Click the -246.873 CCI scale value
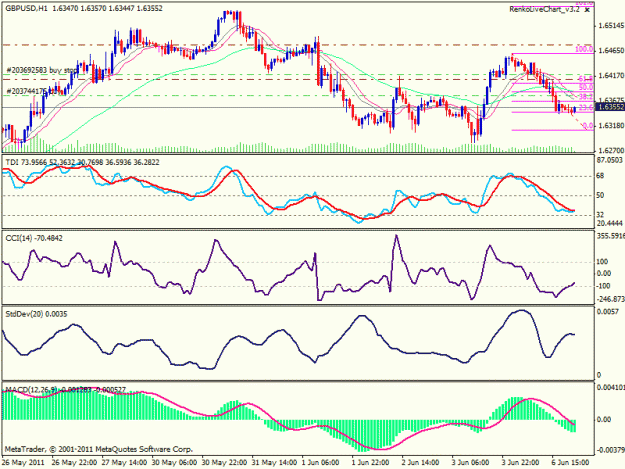Screen dimensions: 625x469 (610, 299)
